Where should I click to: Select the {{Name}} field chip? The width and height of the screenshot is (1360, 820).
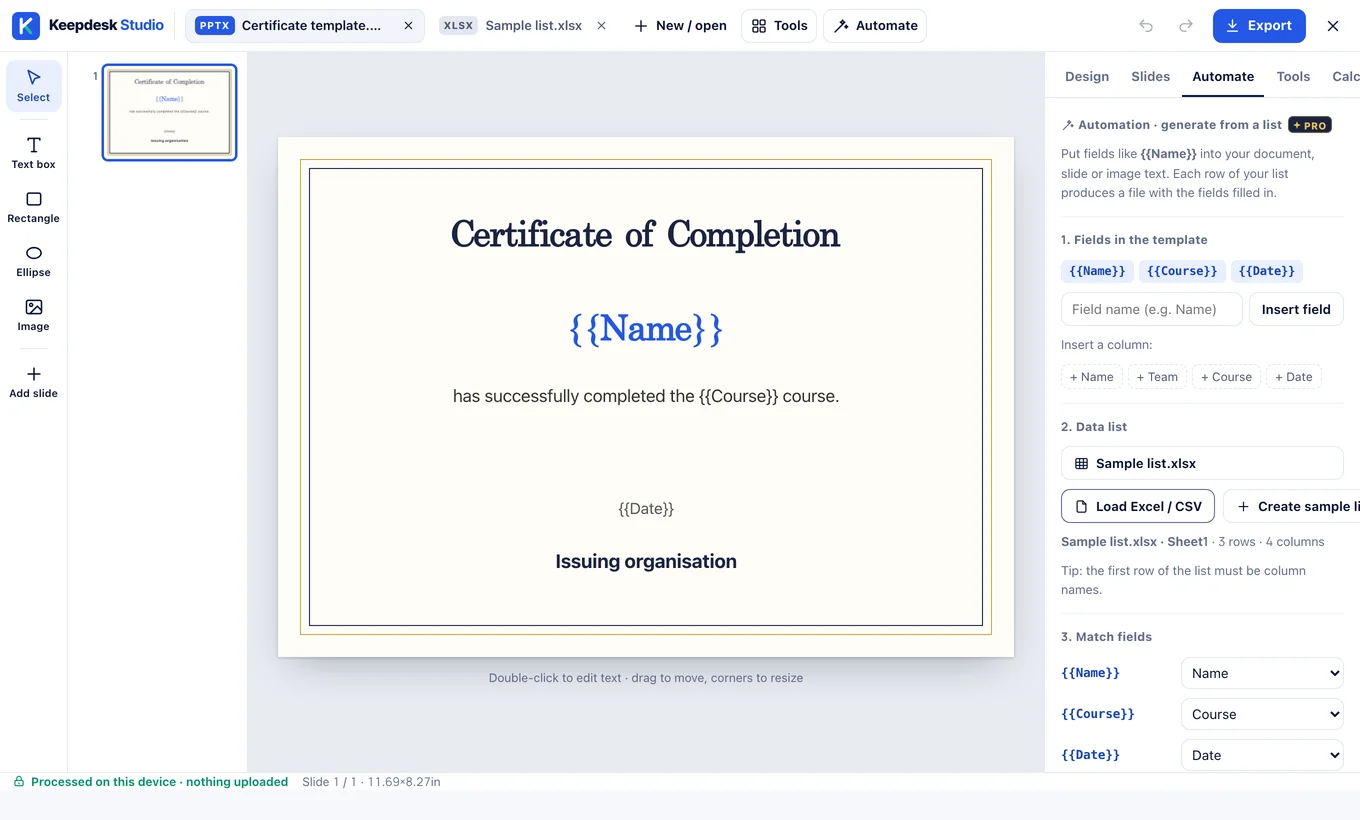1097,271
